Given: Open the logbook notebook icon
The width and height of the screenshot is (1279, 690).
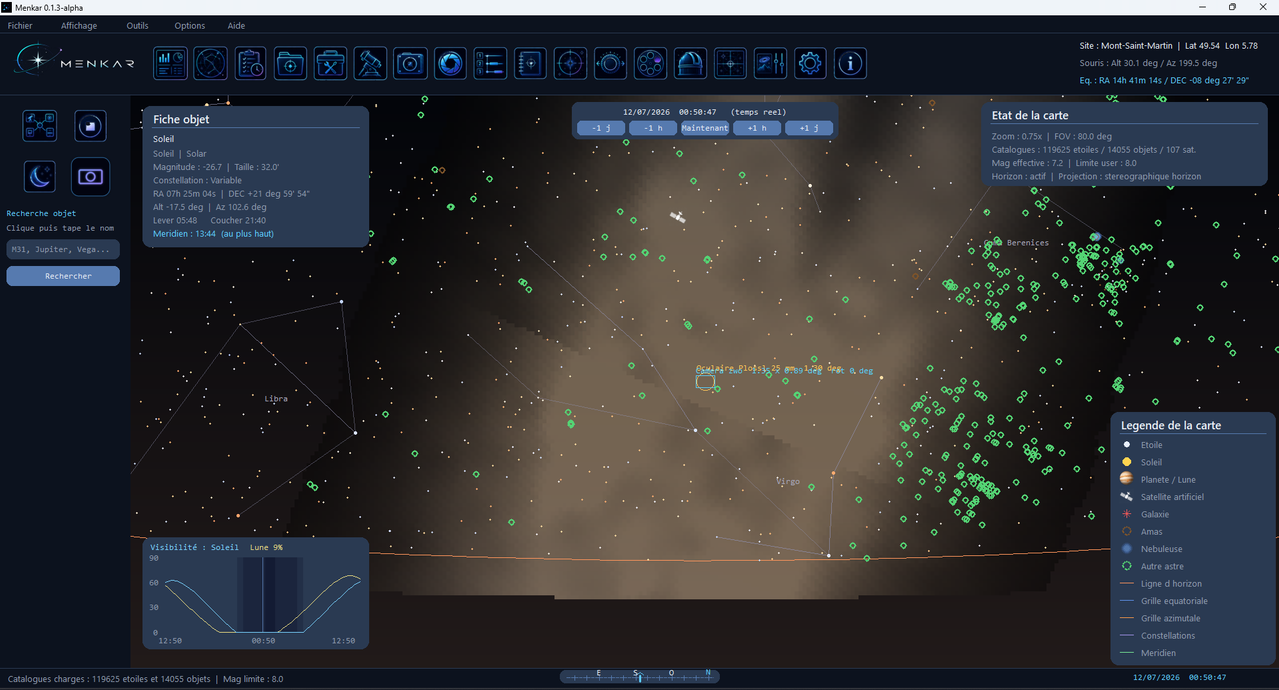Looking at the screenshot, I should click(x=531, y=63).
